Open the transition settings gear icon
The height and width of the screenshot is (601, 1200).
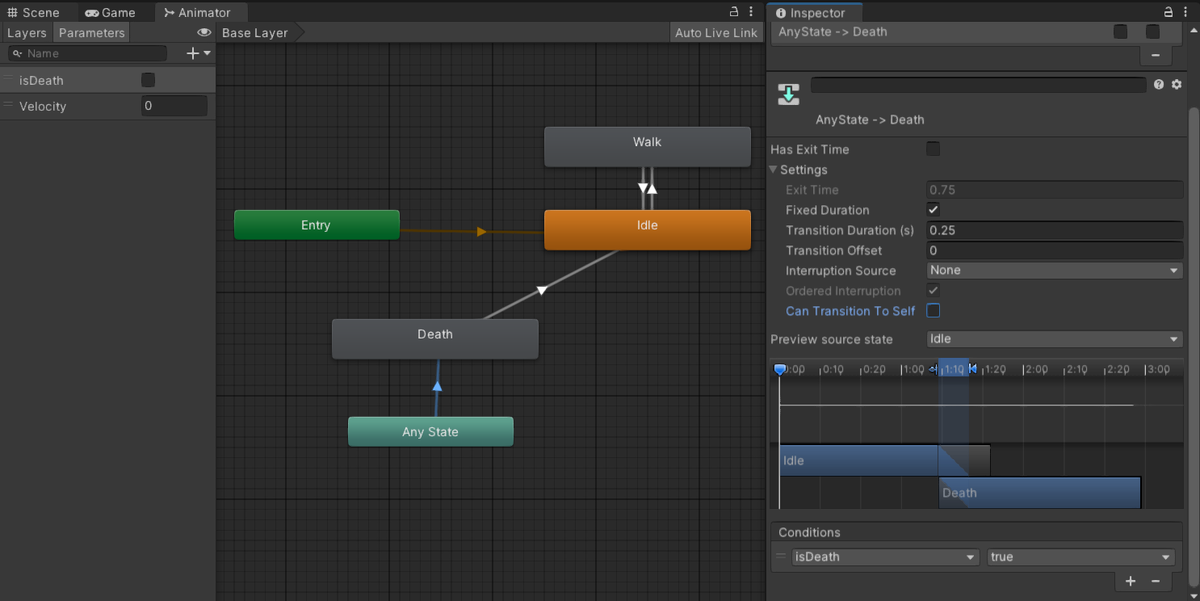[1176, 85]
